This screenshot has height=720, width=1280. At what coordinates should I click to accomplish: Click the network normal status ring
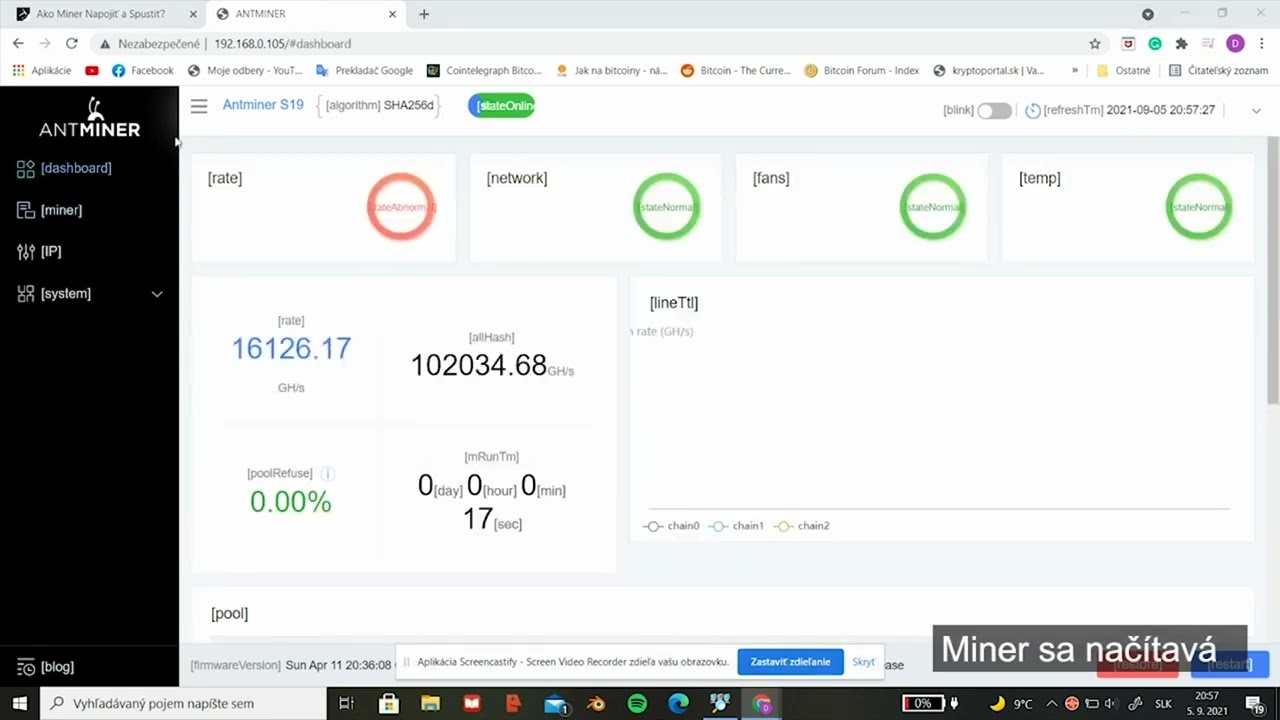coord(667,207)
